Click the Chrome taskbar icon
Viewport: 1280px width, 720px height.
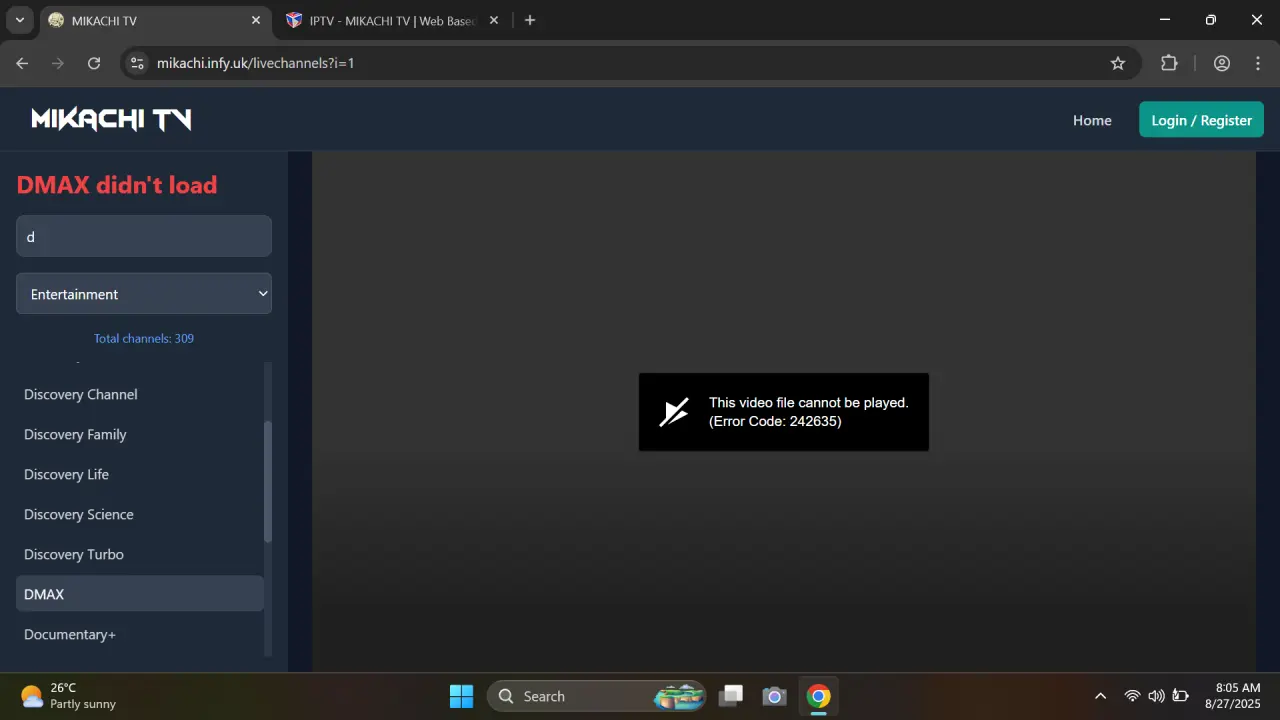point(819,696)
